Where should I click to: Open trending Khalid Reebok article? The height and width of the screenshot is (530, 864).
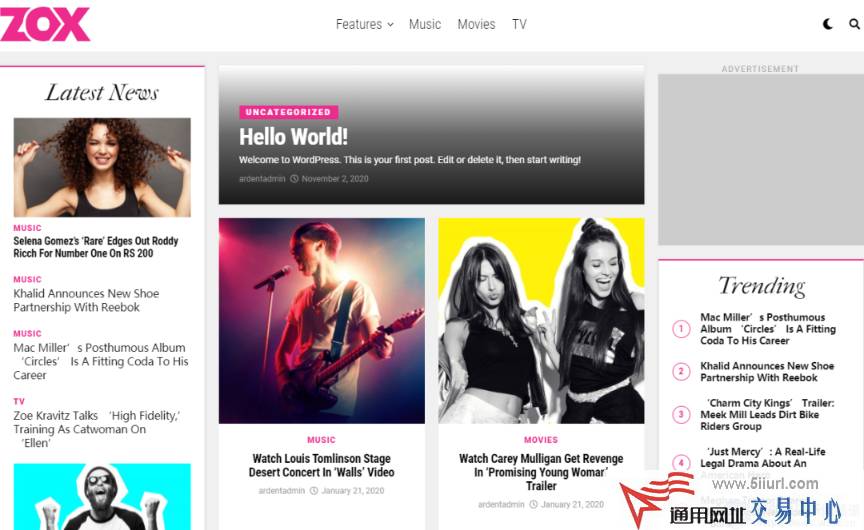click(767, 371)
